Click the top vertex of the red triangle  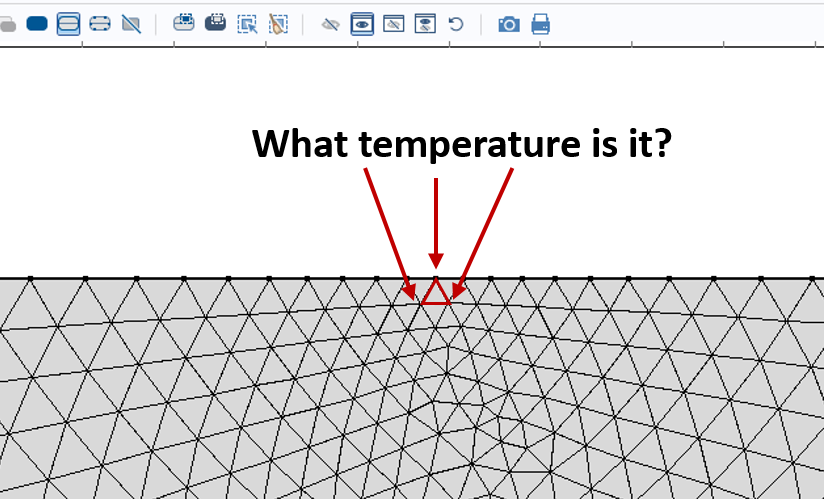coord(435,279)
